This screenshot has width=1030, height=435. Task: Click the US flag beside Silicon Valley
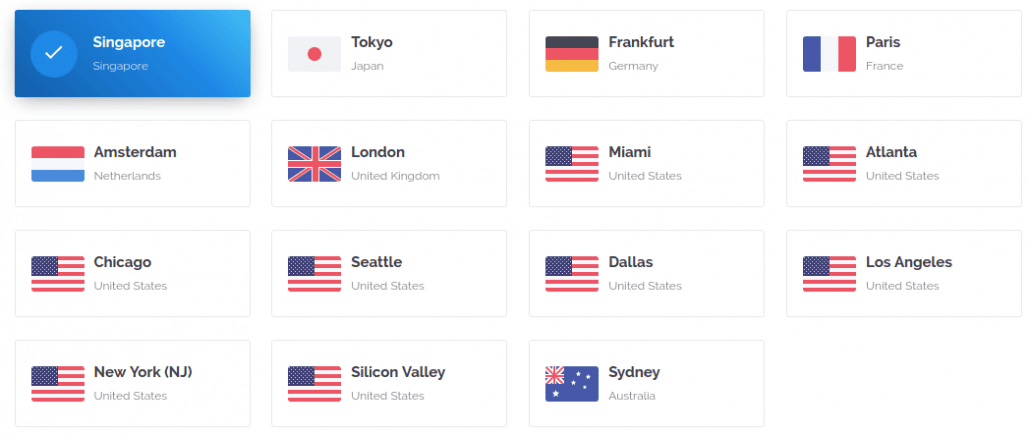pyautogui.click(x=314, y=384)
